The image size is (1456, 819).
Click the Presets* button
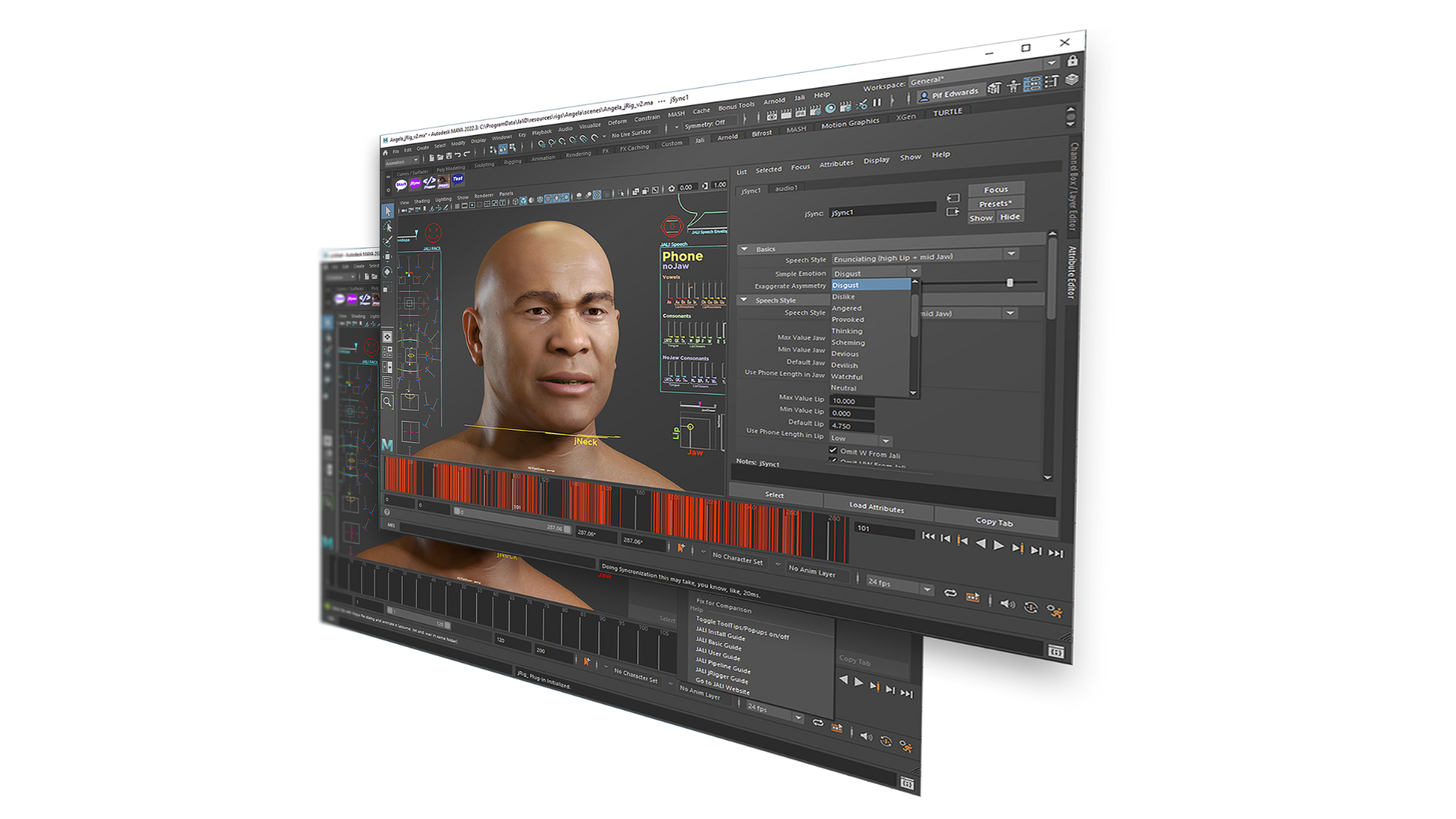(x=996, y=203)
